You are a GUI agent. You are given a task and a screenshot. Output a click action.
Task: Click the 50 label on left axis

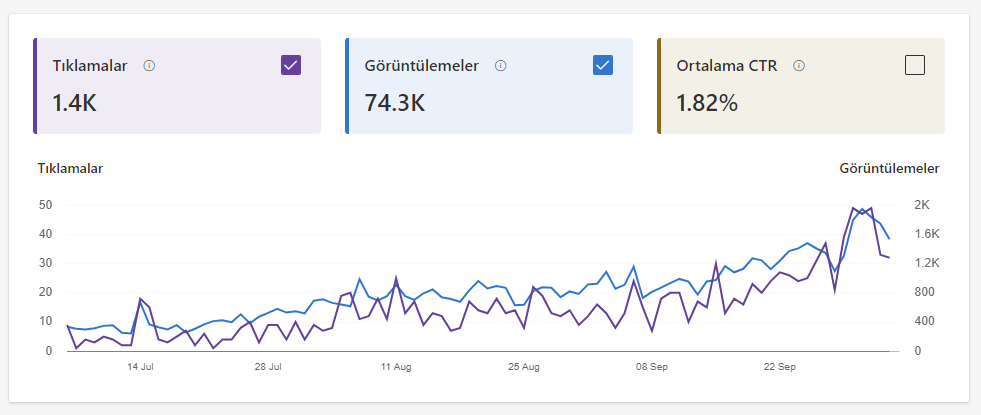coord(45,205)
